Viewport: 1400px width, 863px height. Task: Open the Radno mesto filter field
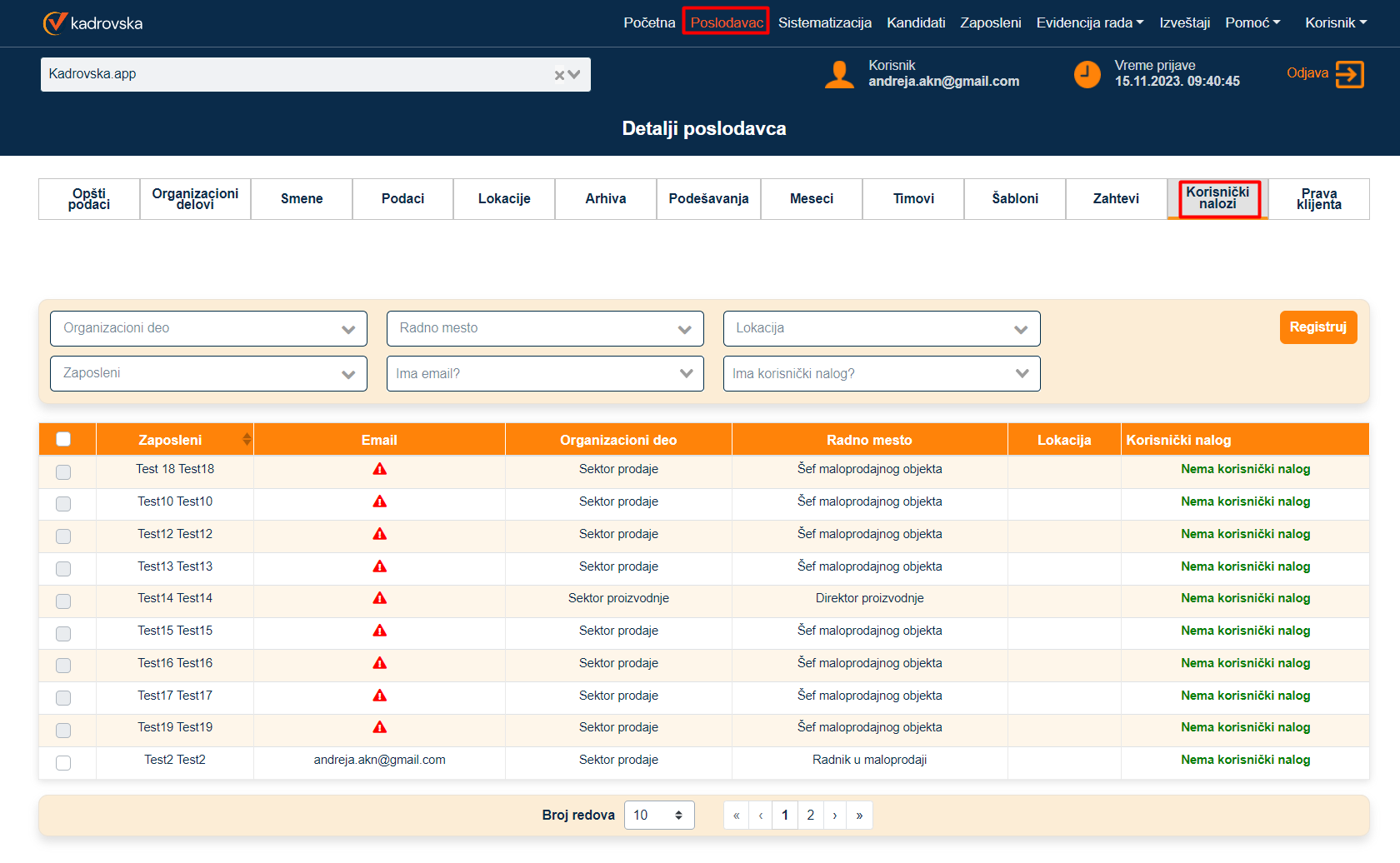coord(545,329)
